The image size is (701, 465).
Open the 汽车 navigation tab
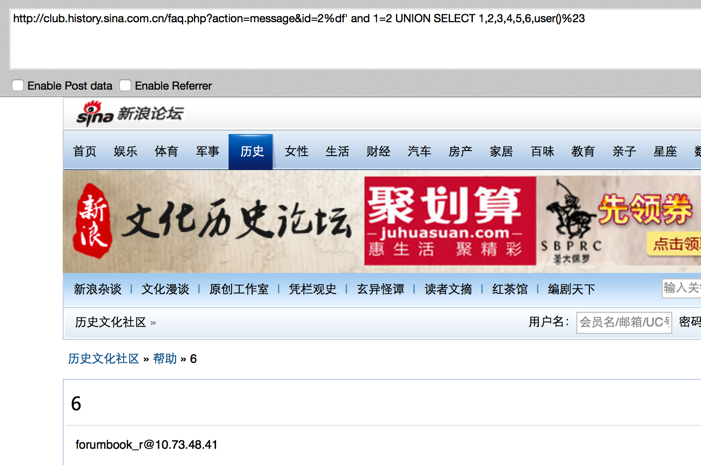coord(419,152)
